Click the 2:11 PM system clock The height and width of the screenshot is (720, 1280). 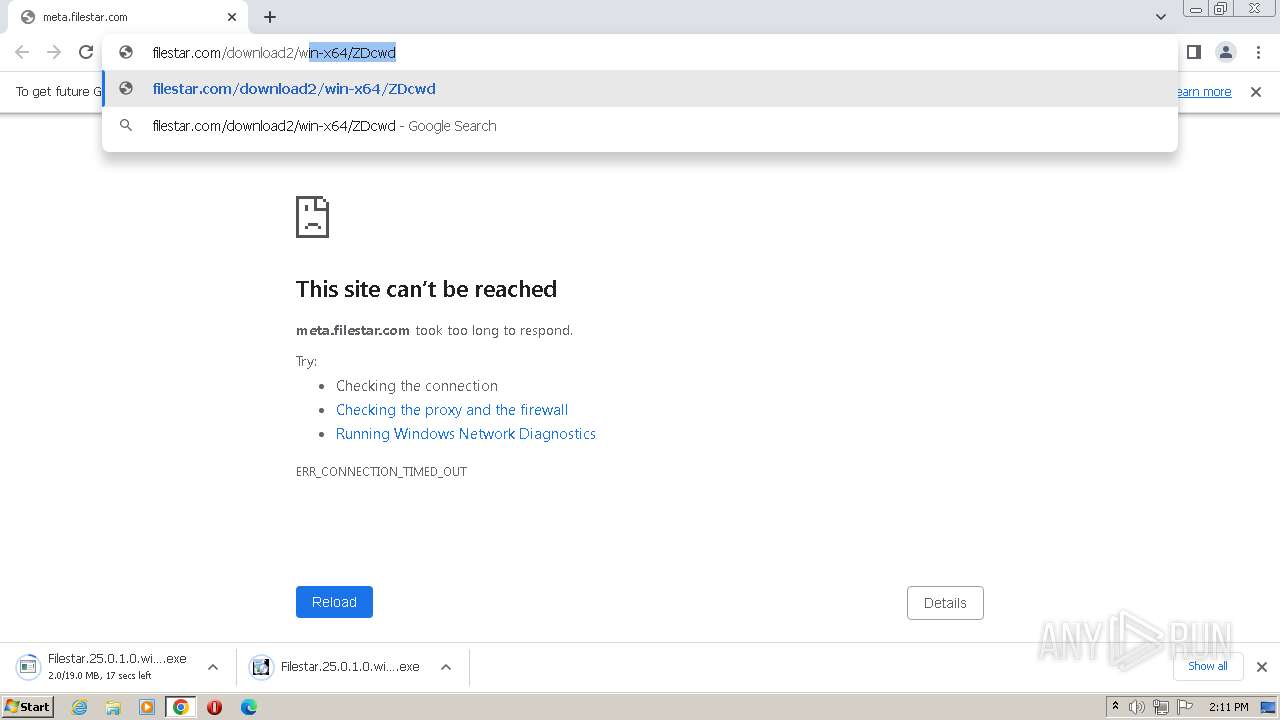click(1229, 707)
